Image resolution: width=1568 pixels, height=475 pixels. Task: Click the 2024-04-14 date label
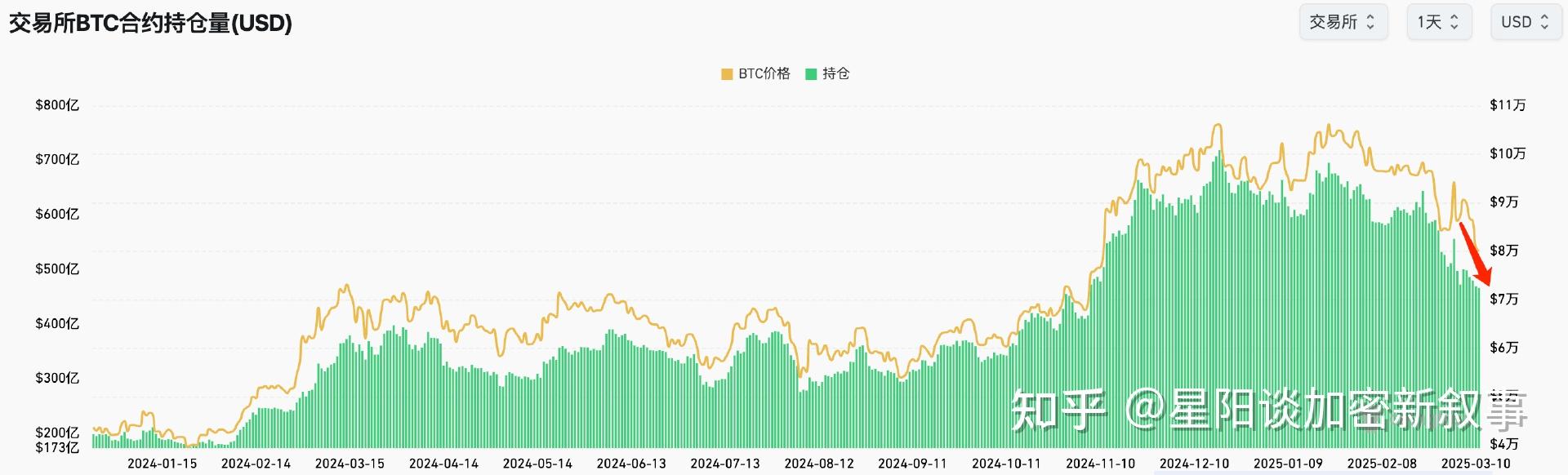pyautogui.click(x=444, y=464)
